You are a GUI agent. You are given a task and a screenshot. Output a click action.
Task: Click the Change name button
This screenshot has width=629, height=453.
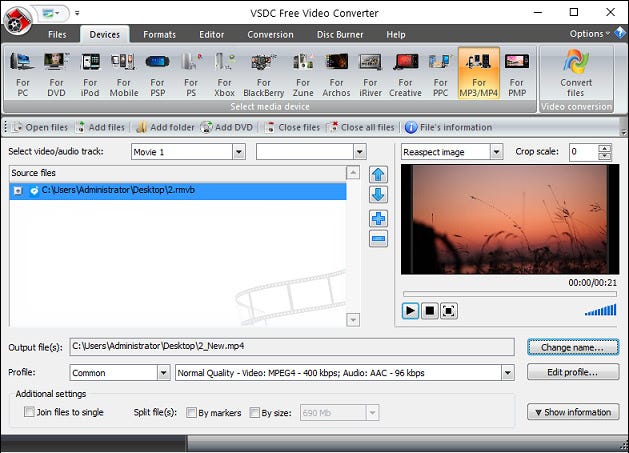[573, 347]
